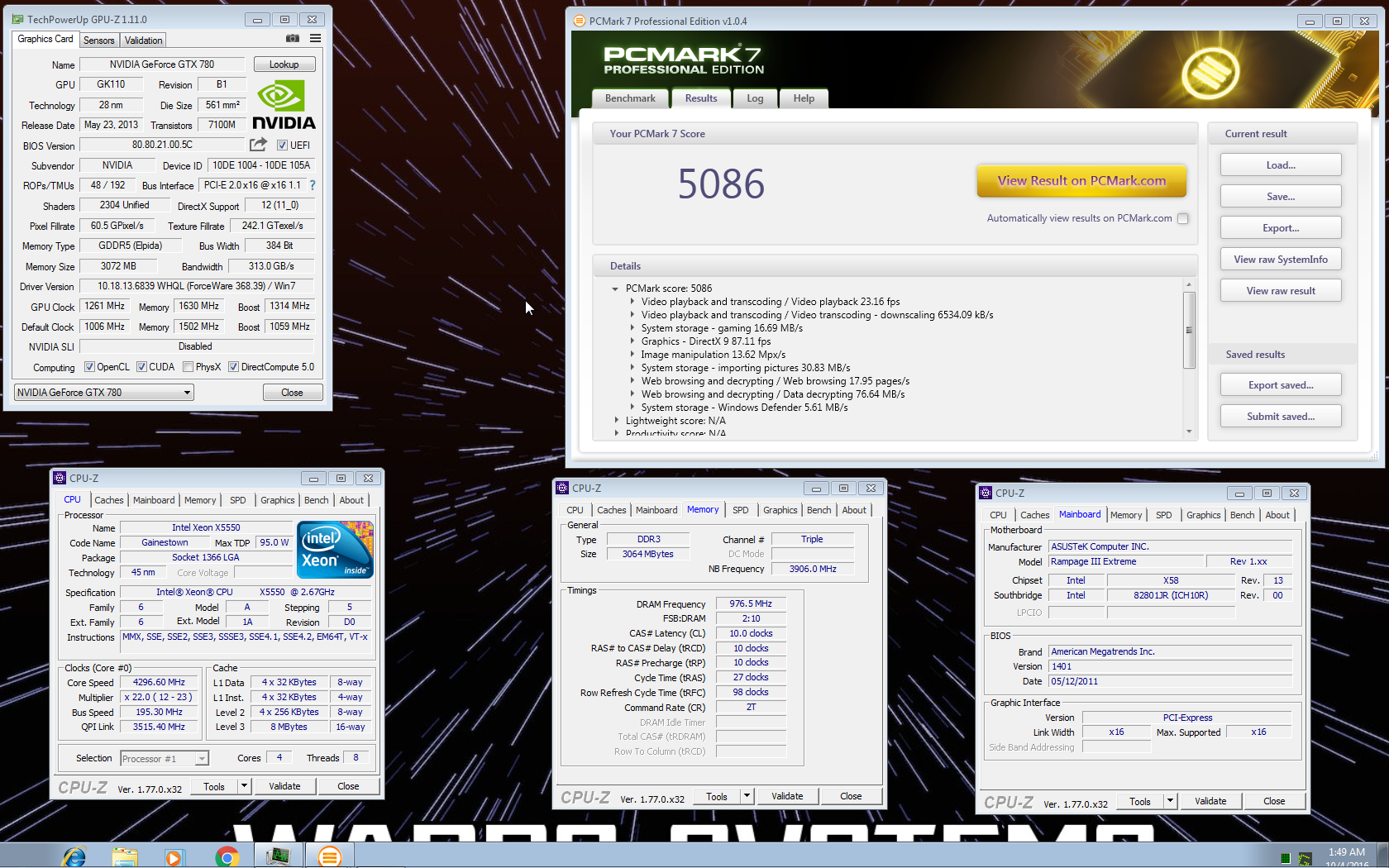Image resolution: width=1389 pixels, height=868 pixels.
Task: Click the Intel Xeon inside logo in CPU-Z
Action: [x=335, y=549]
